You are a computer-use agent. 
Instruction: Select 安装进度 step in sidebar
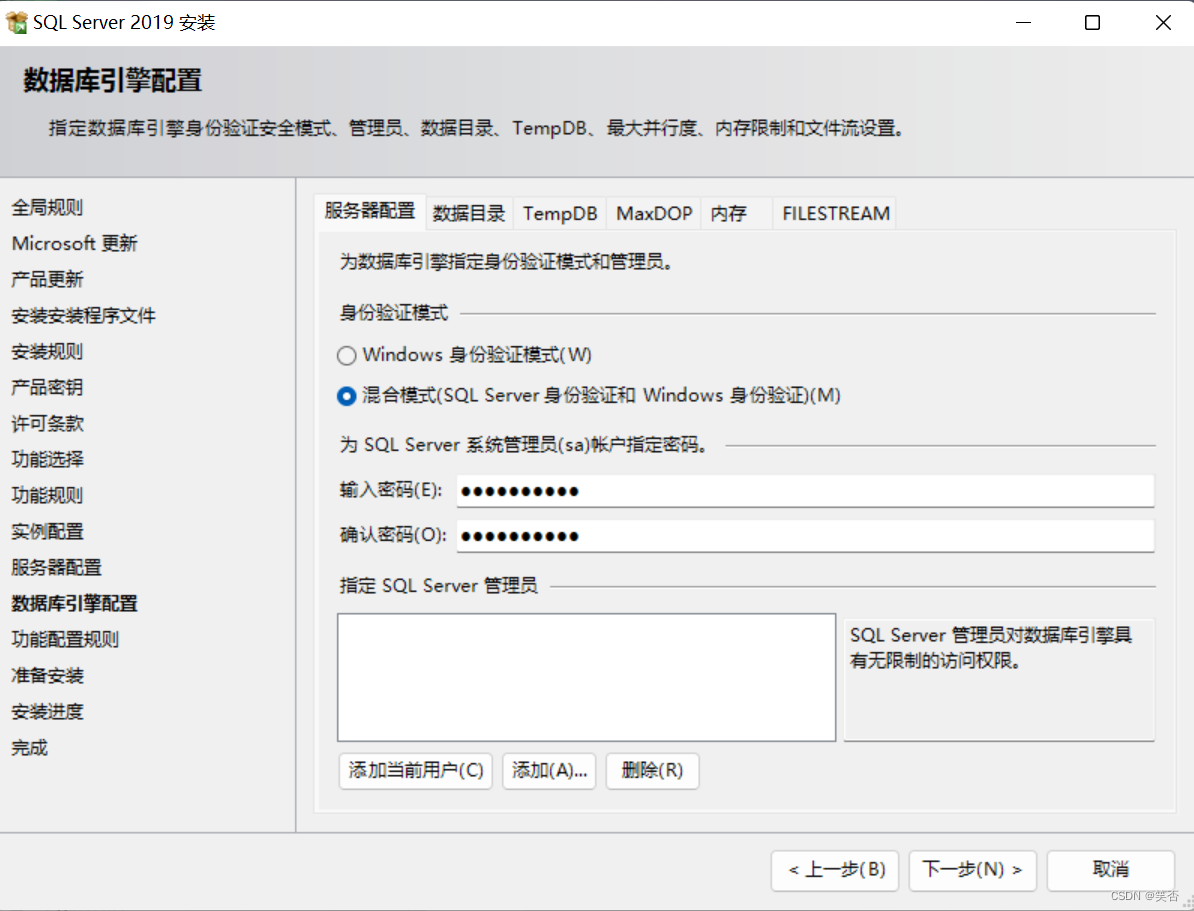[x=47, y=712]
